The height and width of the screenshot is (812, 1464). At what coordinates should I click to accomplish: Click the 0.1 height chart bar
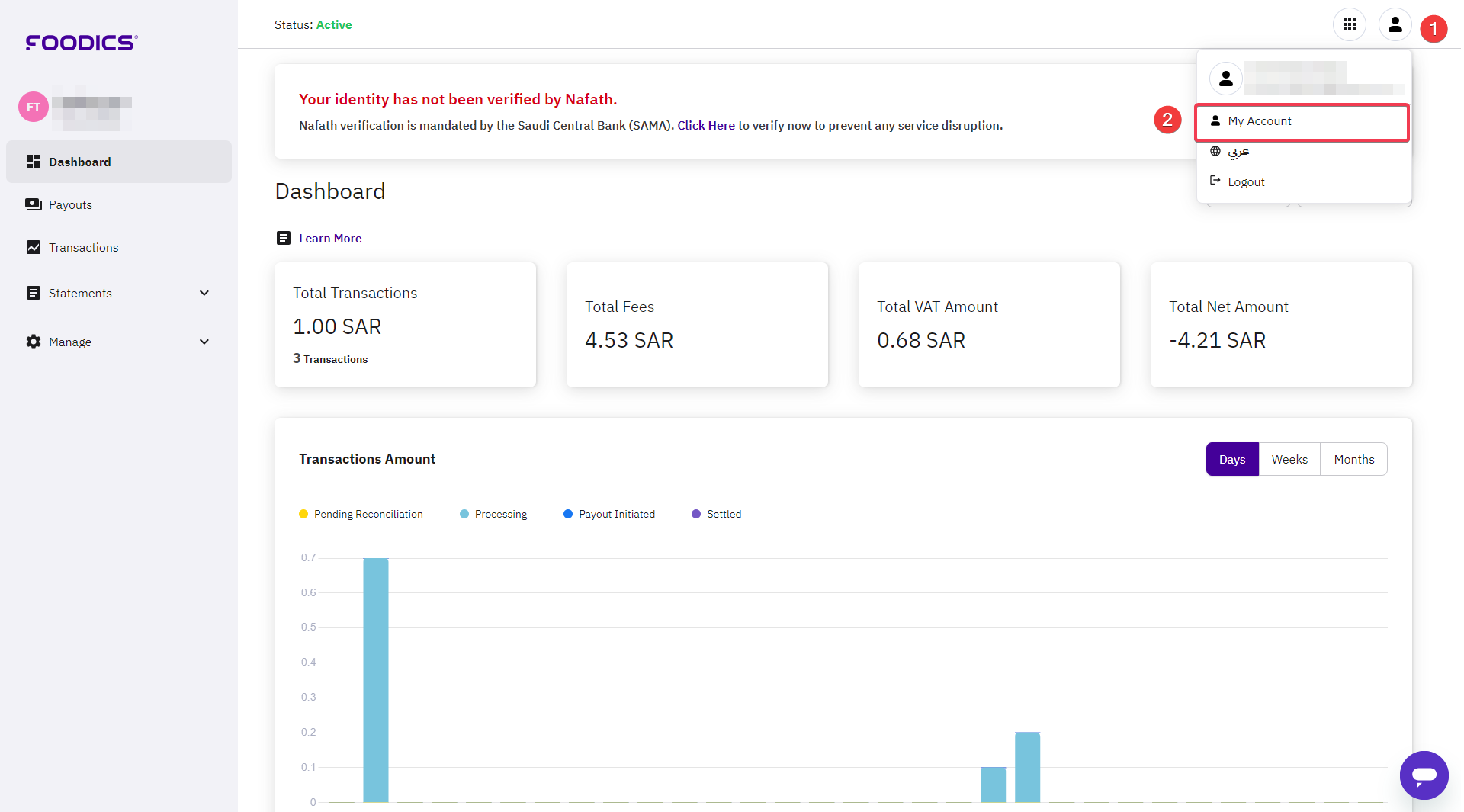point(993,785)
